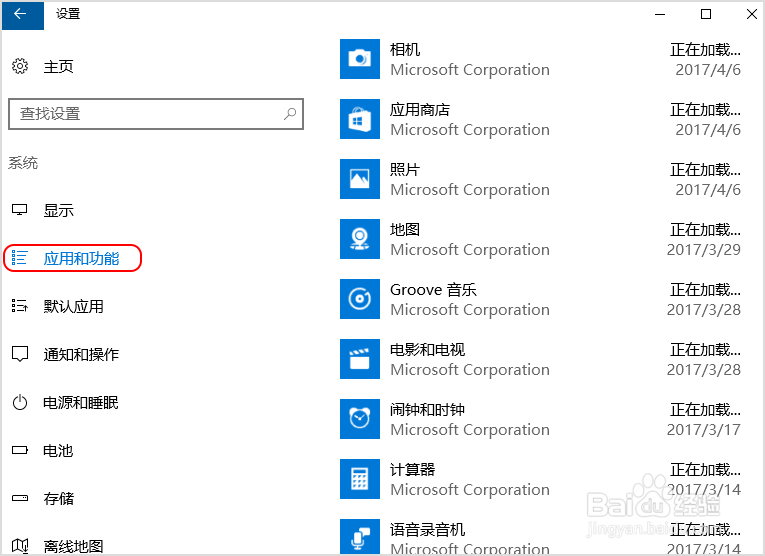This screenshot has height=556, width=765.
Task: Open the 默认应用 settings section
Action: click(73, 307)
